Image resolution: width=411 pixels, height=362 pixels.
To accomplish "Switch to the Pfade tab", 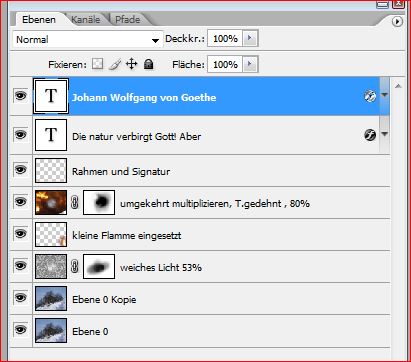I will tap(128, 20).
